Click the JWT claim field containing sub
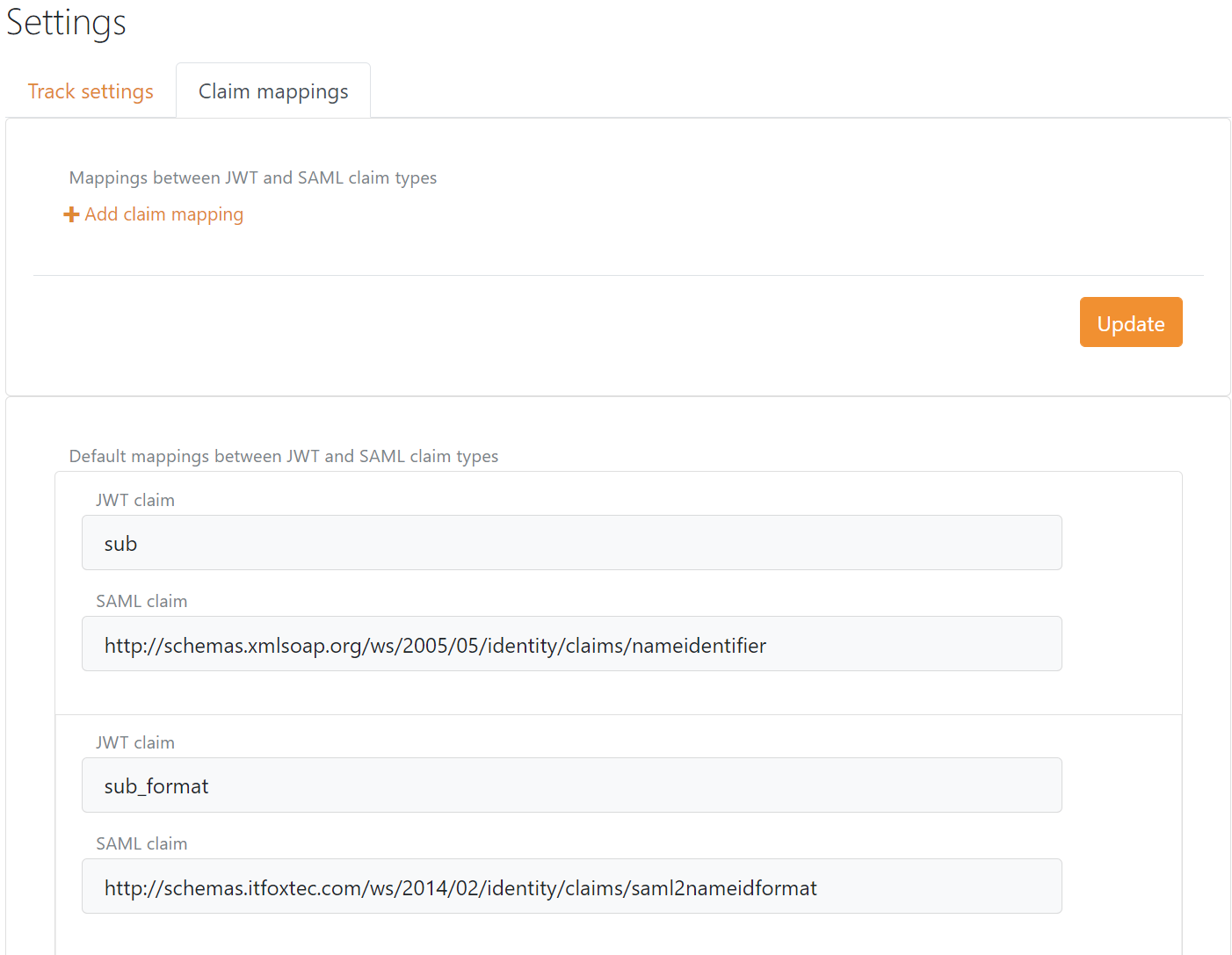The width and height of the screenshot is (1232, 955). (x=571, y=542)
